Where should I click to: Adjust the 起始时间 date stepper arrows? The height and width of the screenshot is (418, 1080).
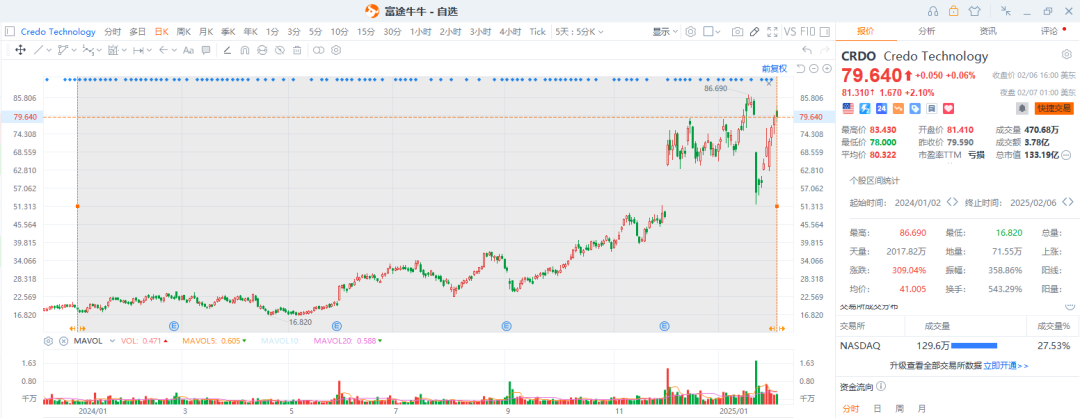point(953,202)
